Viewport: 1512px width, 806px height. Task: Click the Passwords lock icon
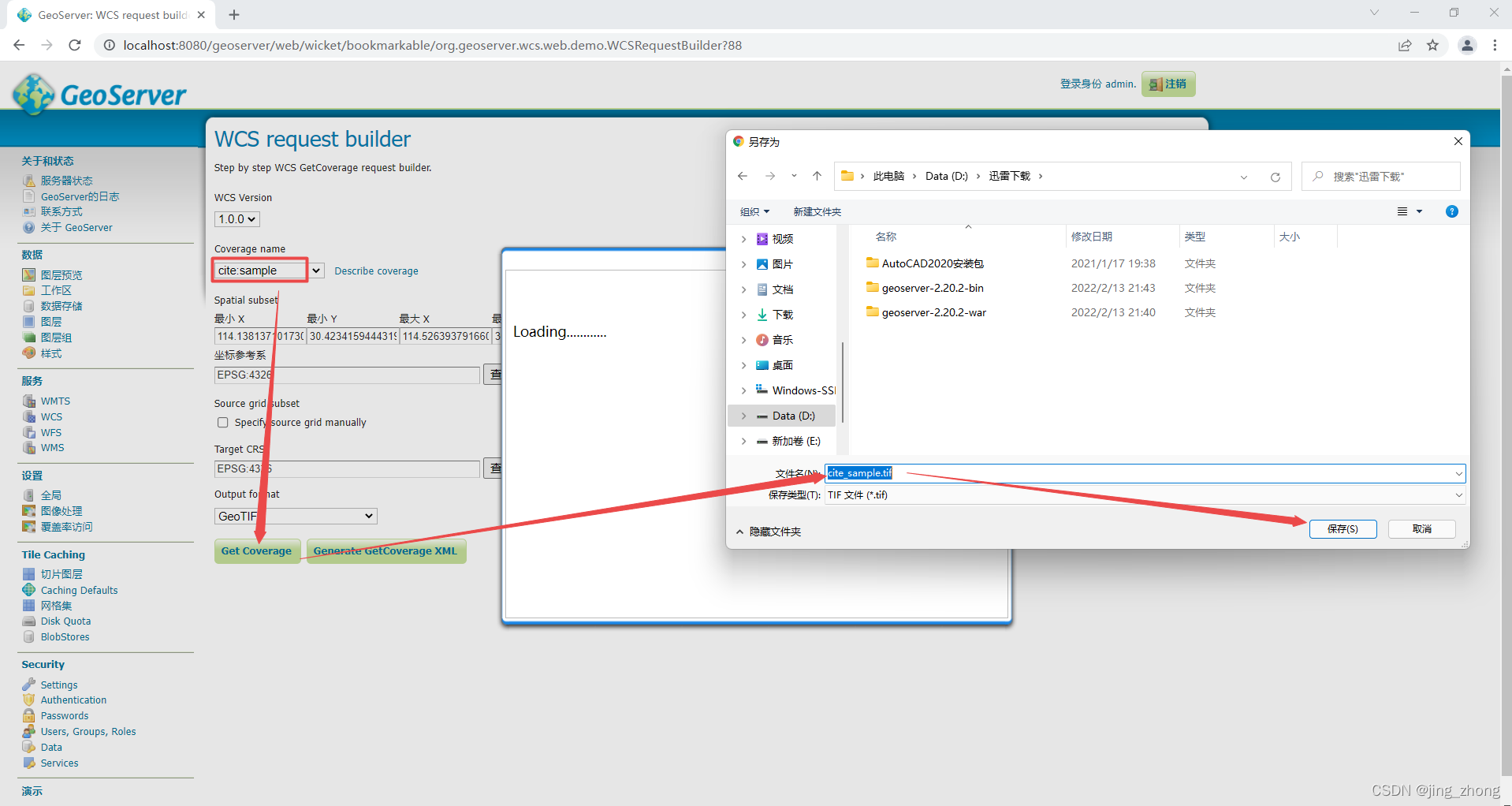29,715
